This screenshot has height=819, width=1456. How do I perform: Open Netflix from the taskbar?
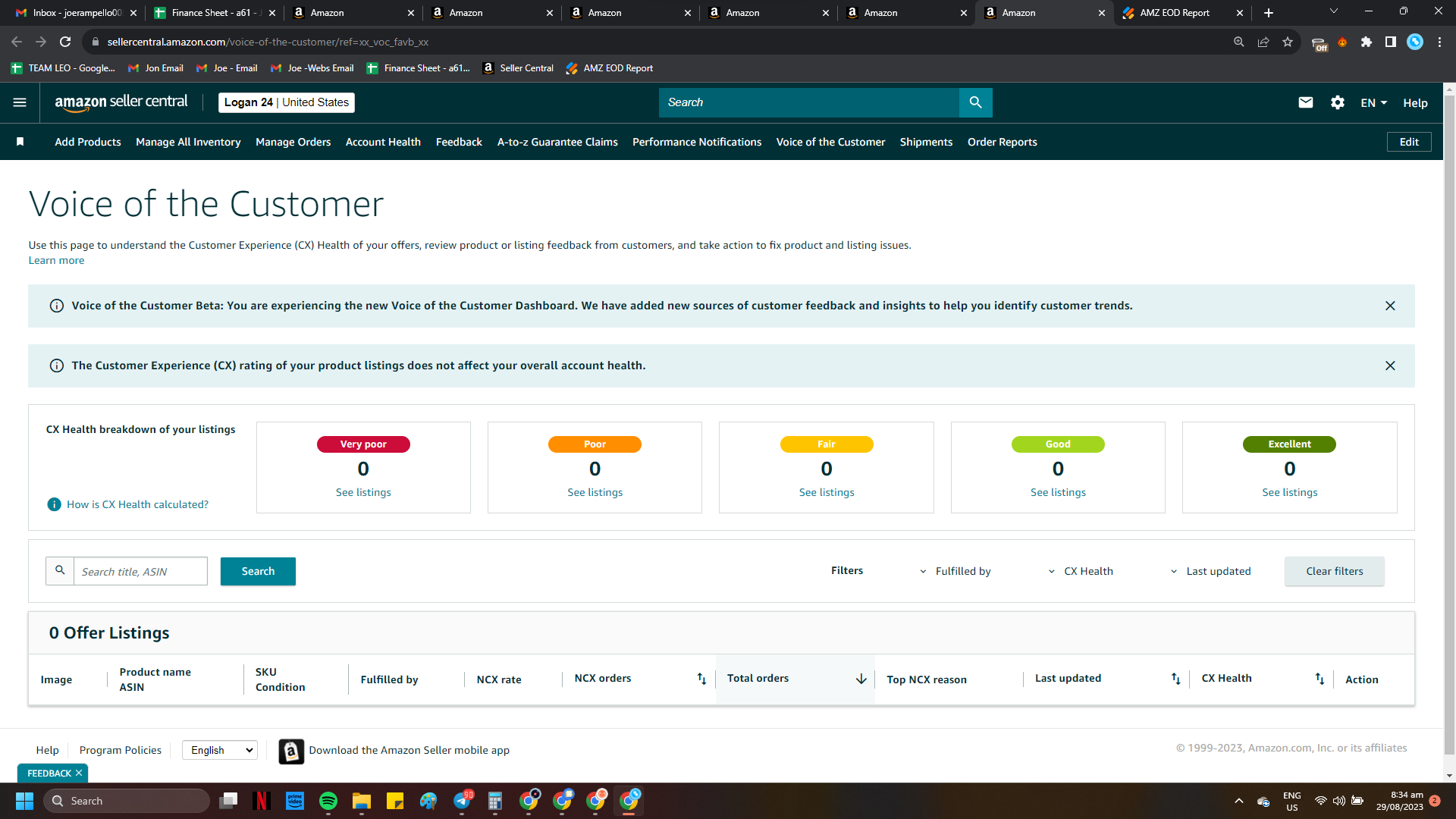pyautogui.click(x=262, y=801)
